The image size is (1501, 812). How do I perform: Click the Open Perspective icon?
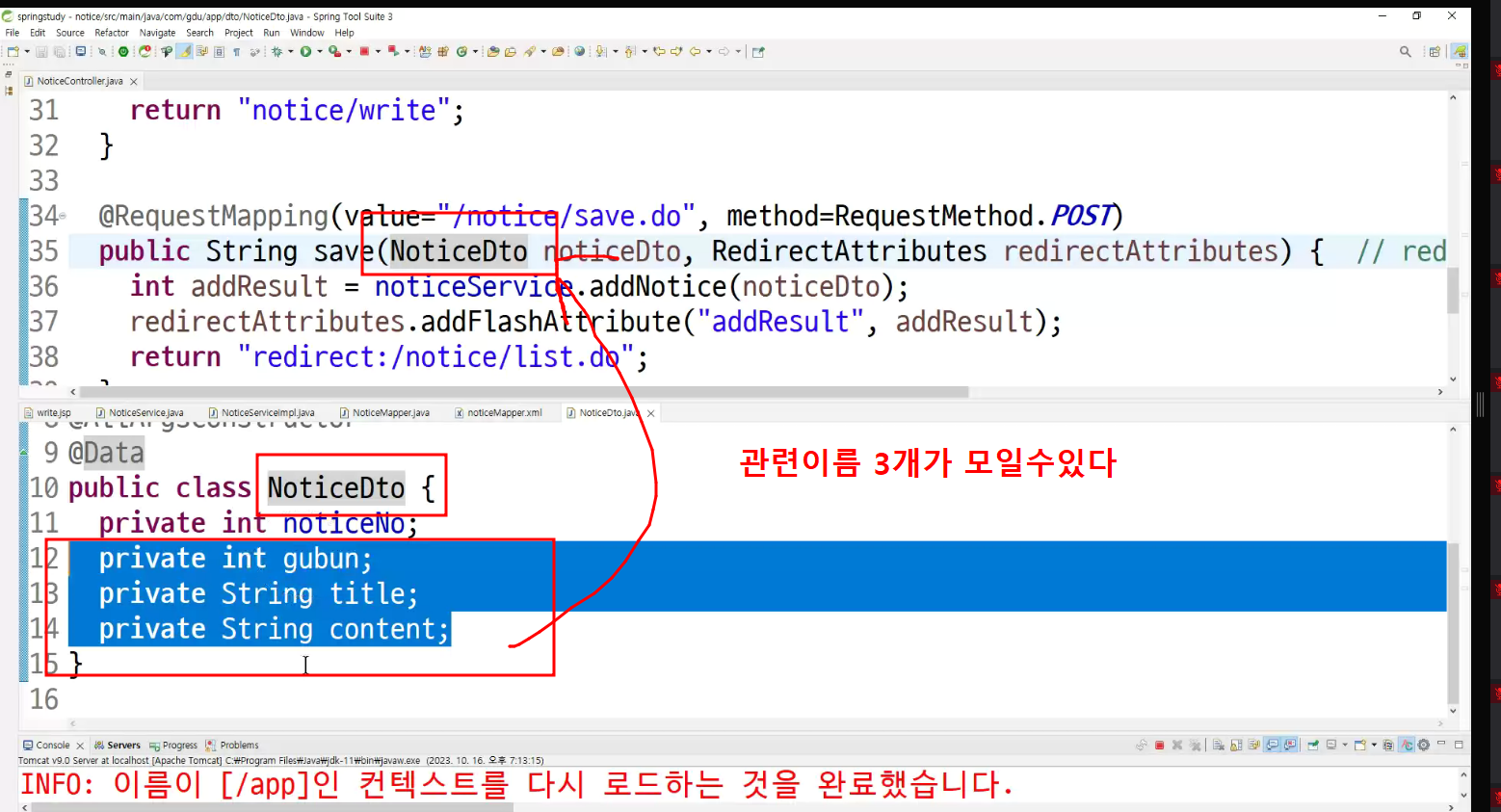point(1435,52)
